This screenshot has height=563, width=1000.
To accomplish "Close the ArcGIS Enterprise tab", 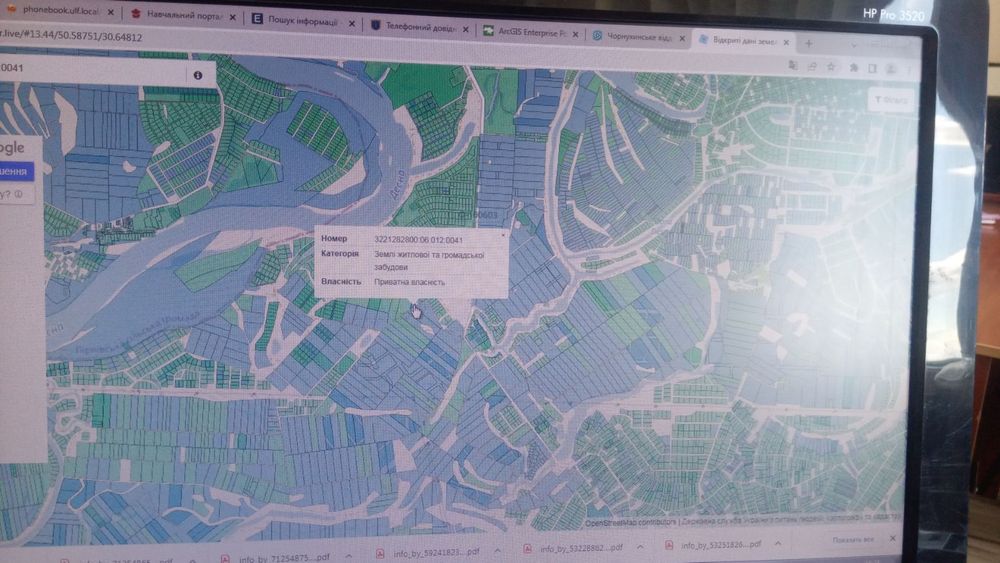I will point(575,34).
